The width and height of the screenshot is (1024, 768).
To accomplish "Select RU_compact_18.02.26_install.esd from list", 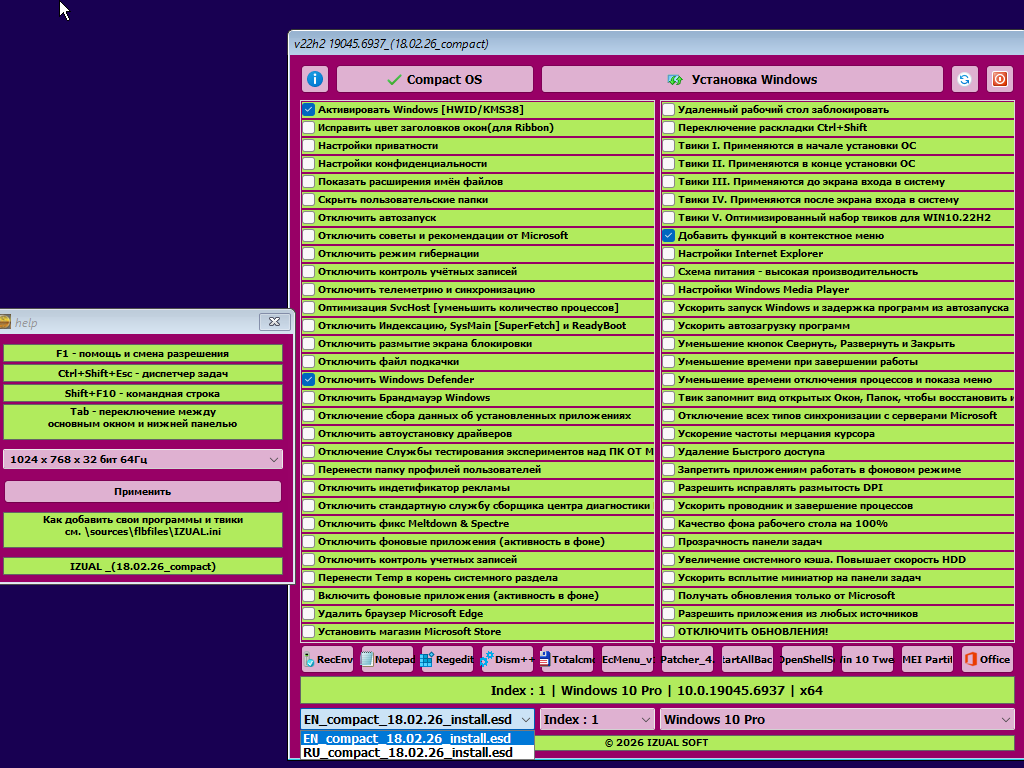I will click(x=407, y=753).
